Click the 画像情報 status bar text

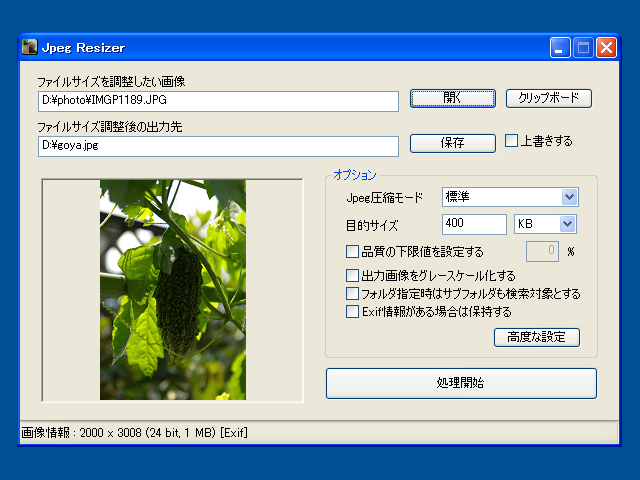[134, 433]
